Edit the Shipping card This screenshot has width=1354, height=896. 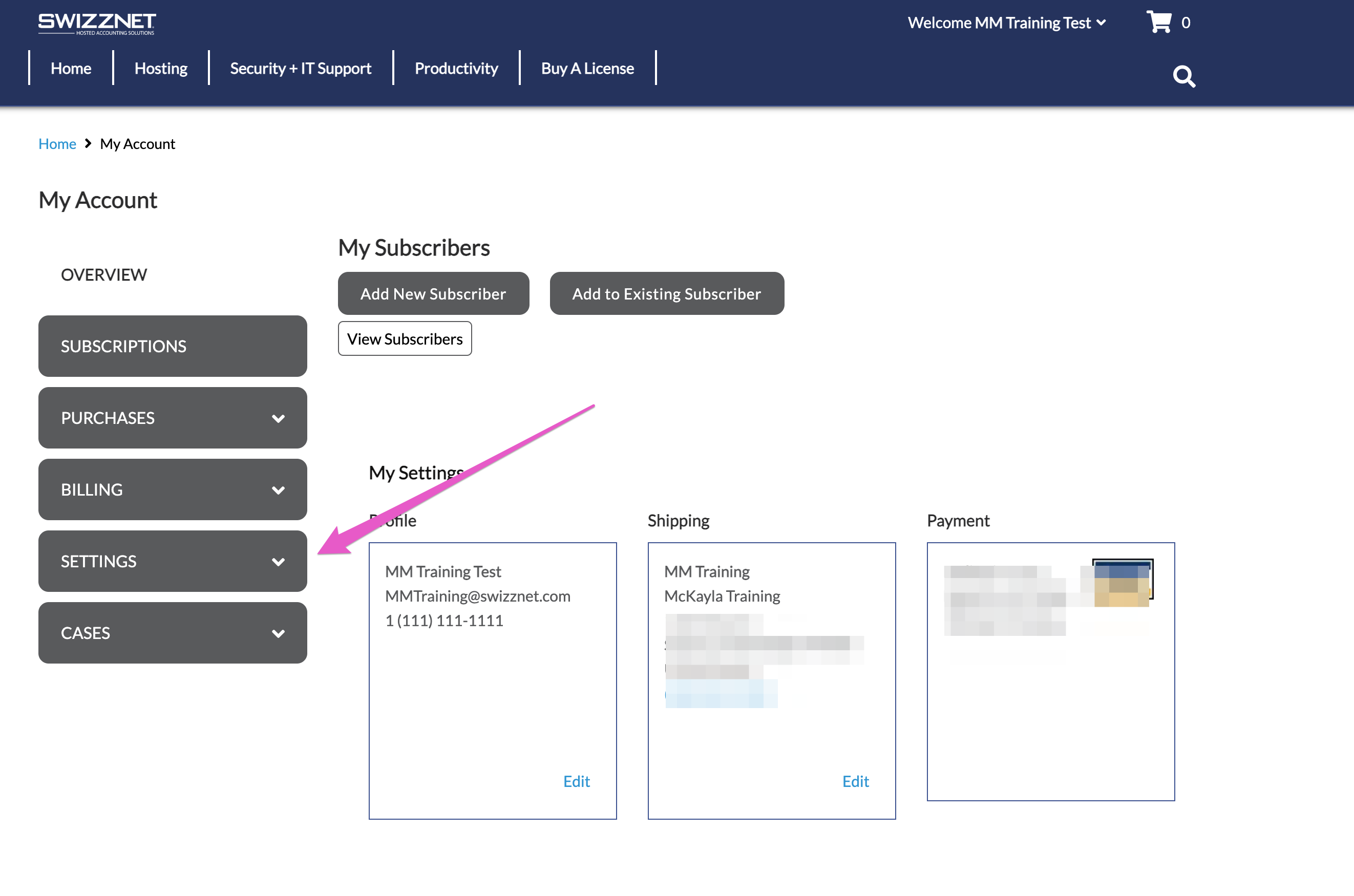tap(856, 781)
